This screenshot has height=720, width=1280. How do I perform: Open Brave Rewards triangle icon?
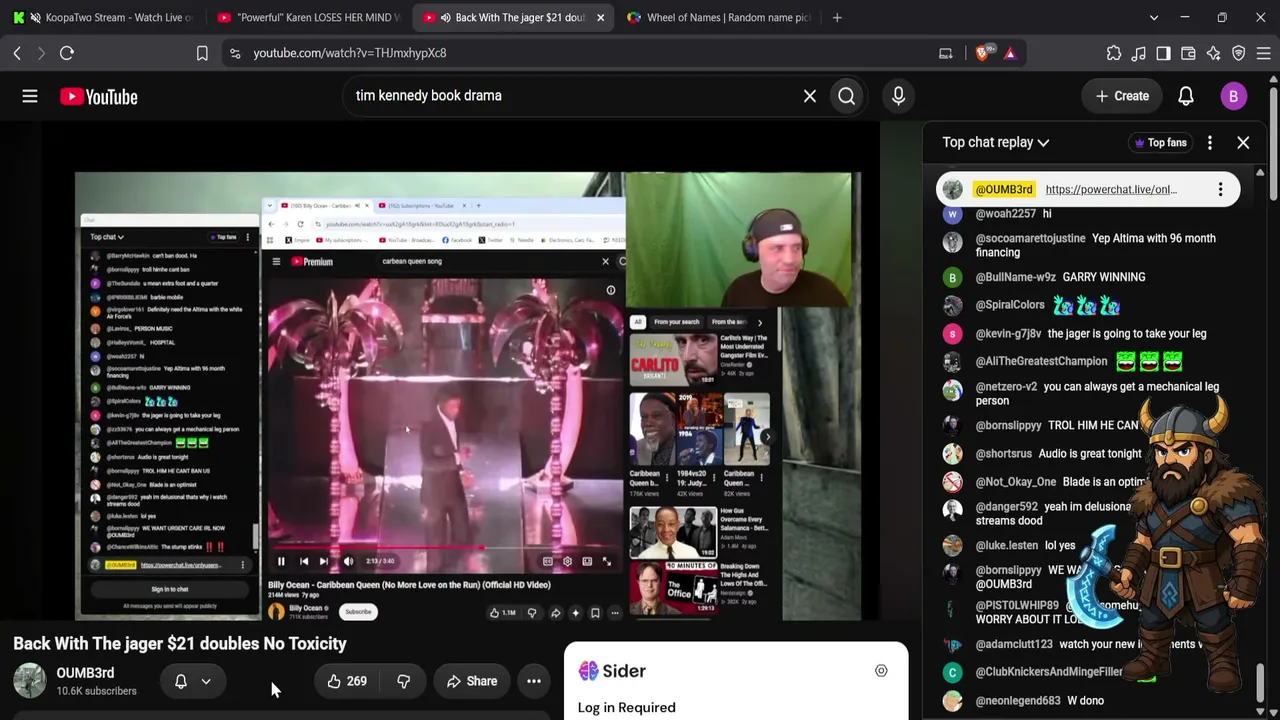pyautogui.click(x=1010, y=53)
